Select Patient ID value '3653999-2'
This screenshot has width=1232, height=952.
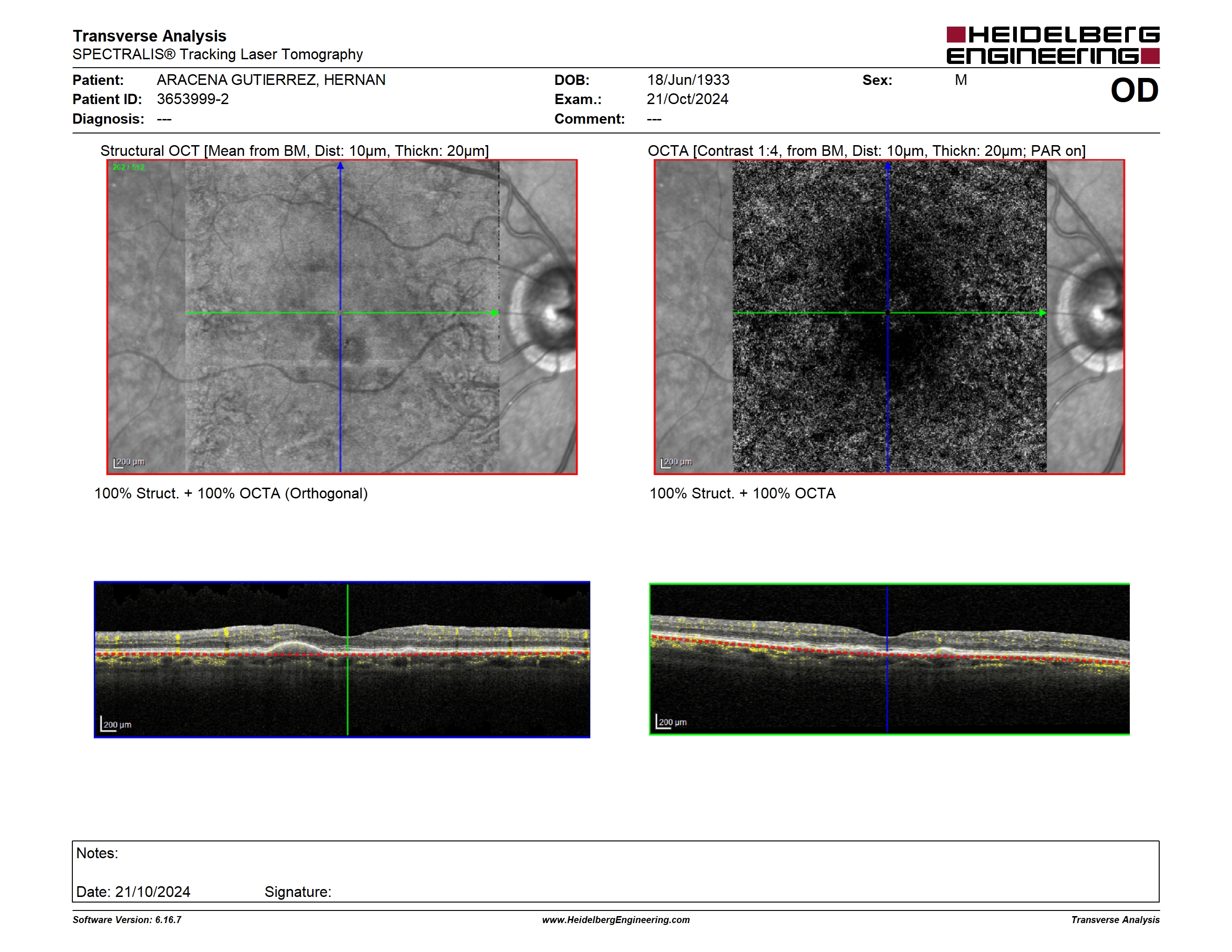(x=193, y=99)
